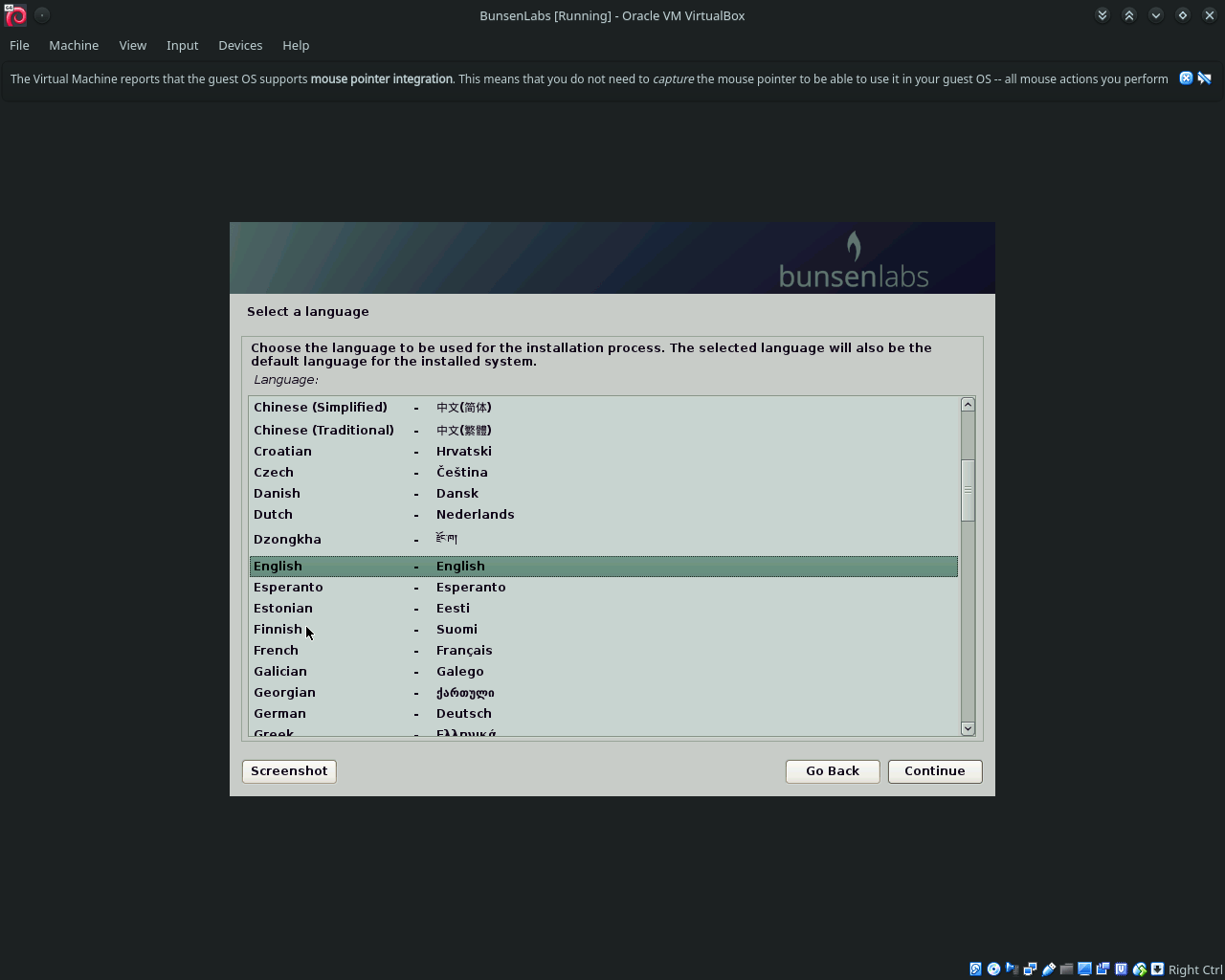Open the shared folders status icon
Viewport: 1225px width, 980px height.
pos(1066,969)
